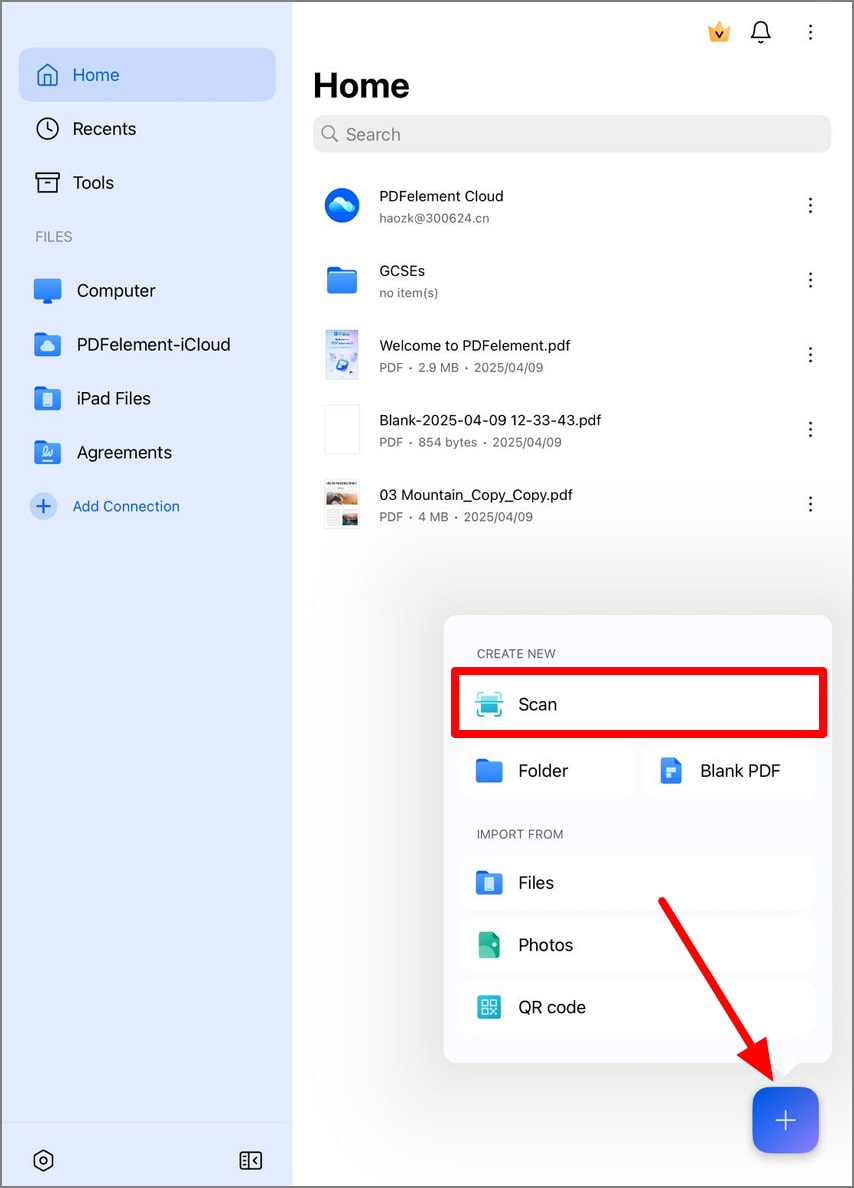
Task: Collapse the sidebar panel
Action: 250,1160
